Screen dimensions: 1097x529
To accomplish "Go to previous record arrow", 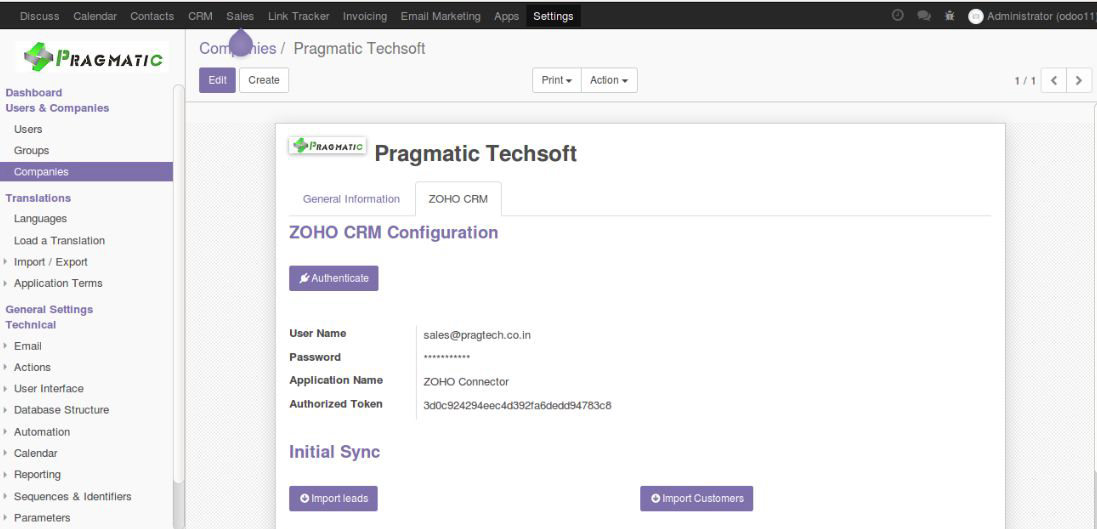I will (x=1054, y=80).
